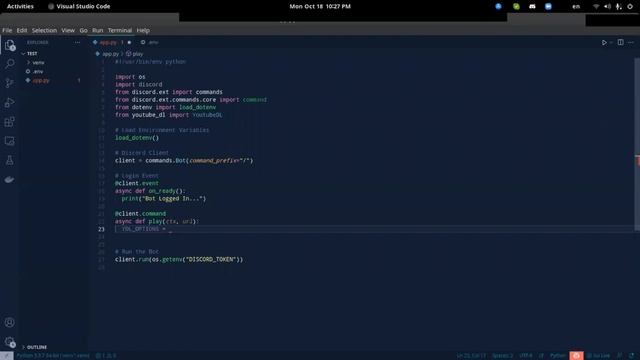Click the errors and warnings status item
The width and height of the screenshot is (640, 360).
[106, 356]
